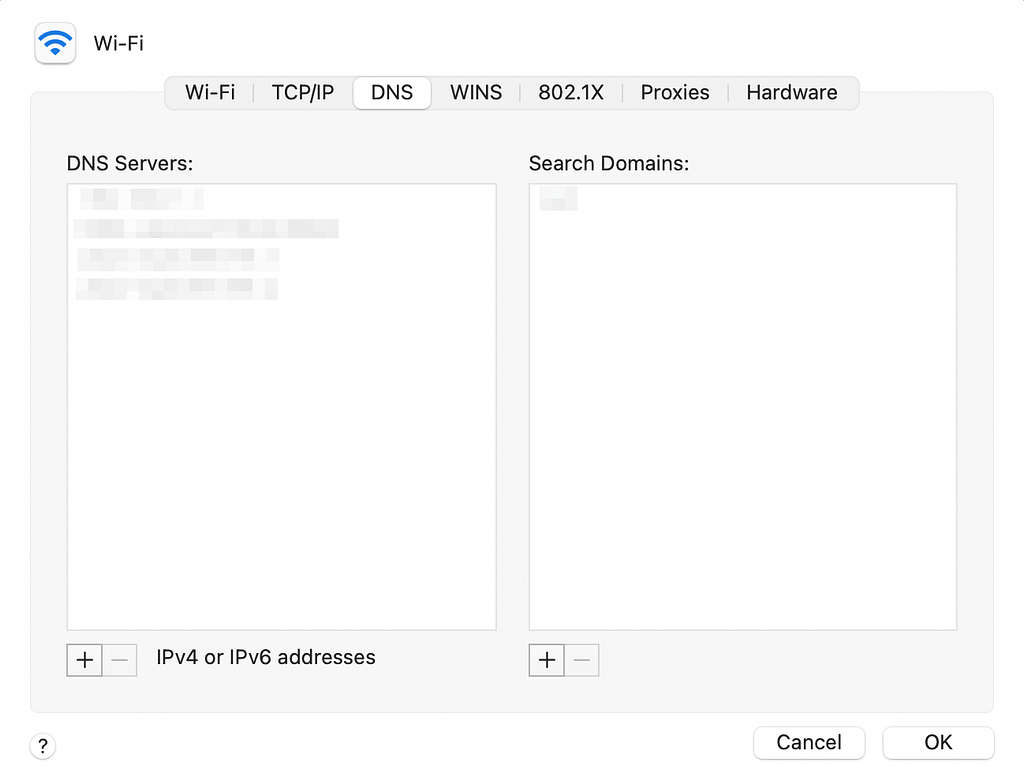Add a new DNS server with plus button
Viewport: 1024px width, 773px height.
(x=85, y=660)
